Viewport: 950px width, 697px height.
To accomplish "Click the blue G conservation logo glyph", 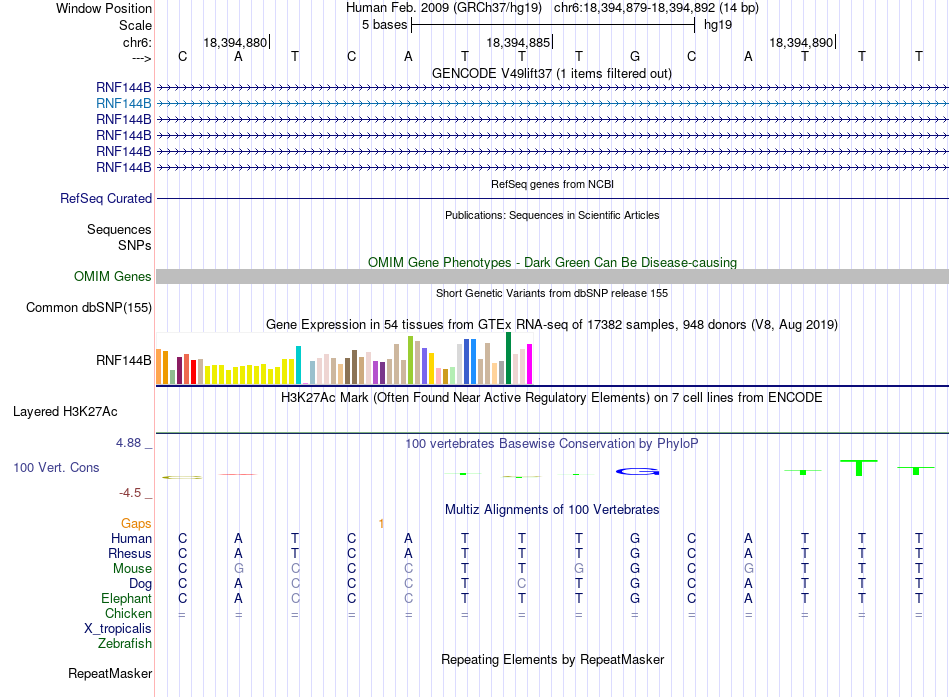I will point(637,471).
